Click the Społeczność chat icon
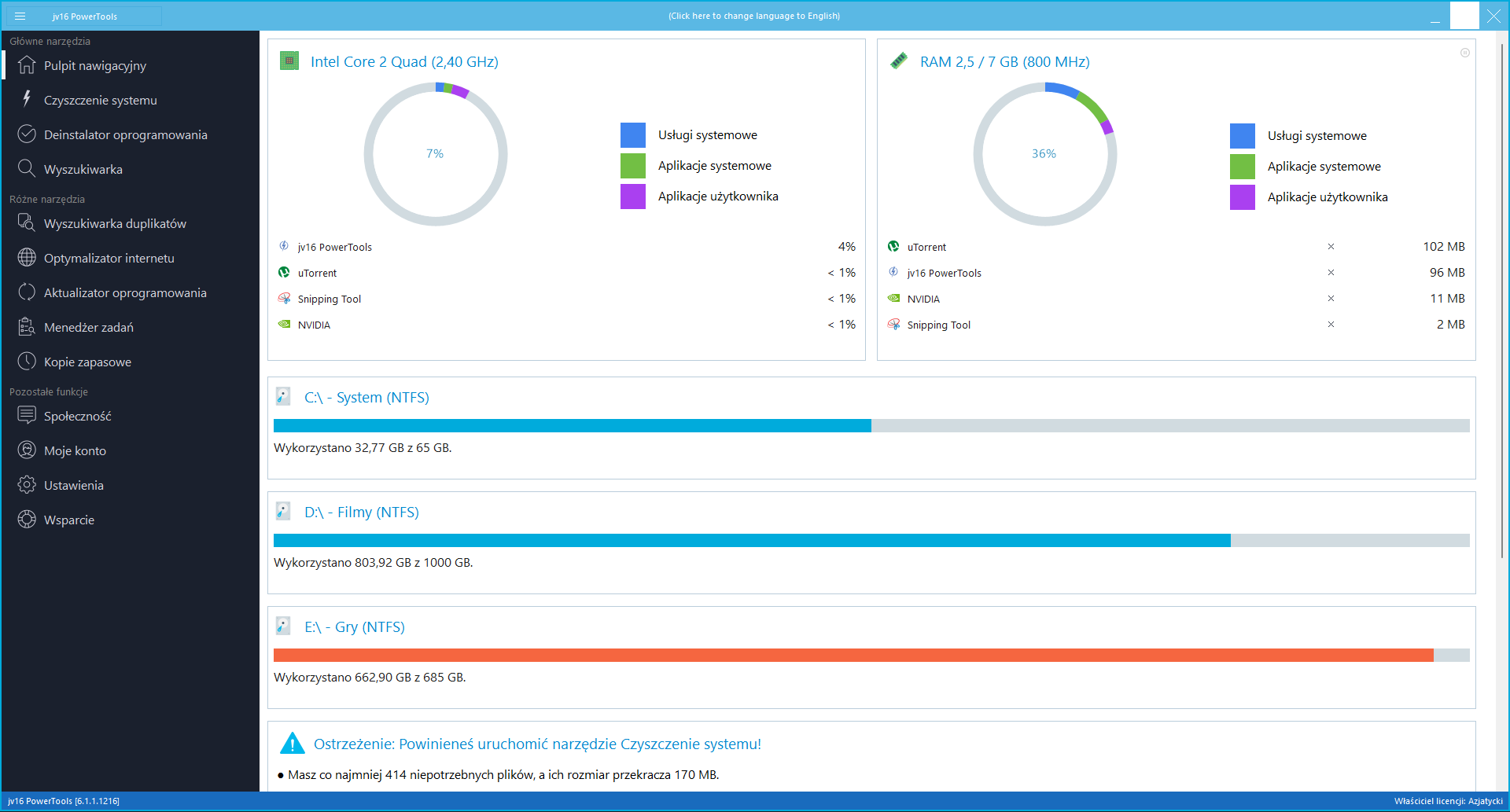The height and width of the screenshot is (812, 1510). 27,415
